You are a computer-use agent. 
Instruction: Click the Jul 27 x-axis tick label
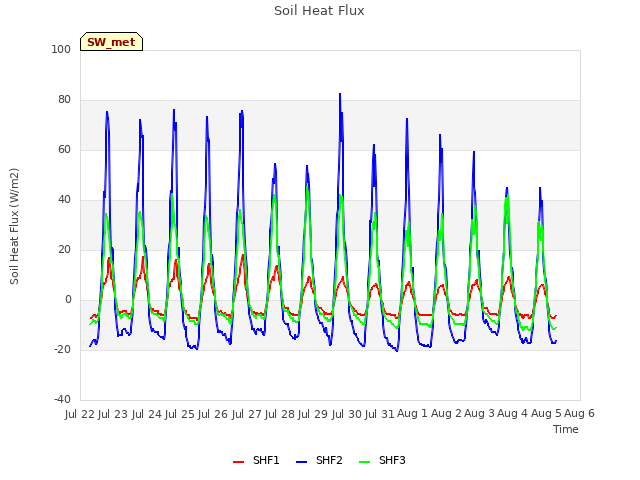pyautogui.click(x=247, y=414)
